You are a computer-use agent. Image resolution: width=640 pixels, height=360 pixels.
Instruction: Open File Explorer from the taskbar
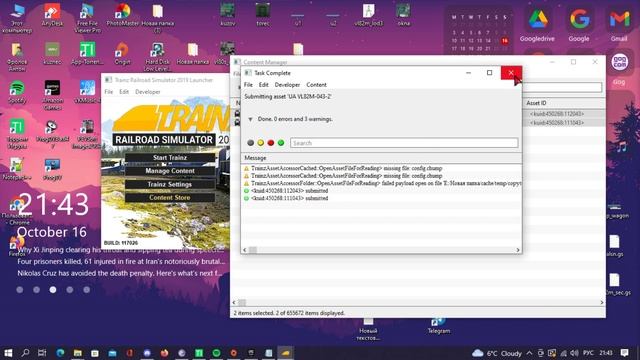coord(78,353)
